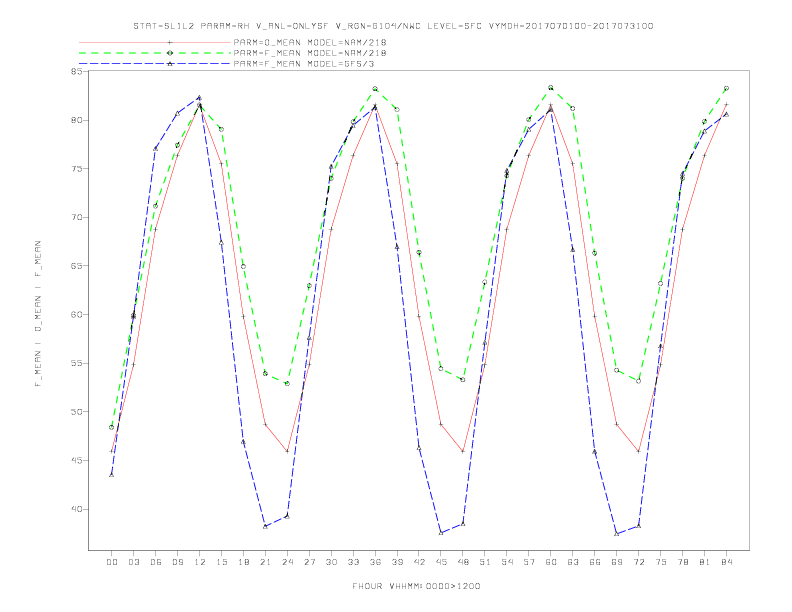This screenshot has height=612, width=792.
Task: Click the green dashed line legend sample
Action: [x=155, y=53]
